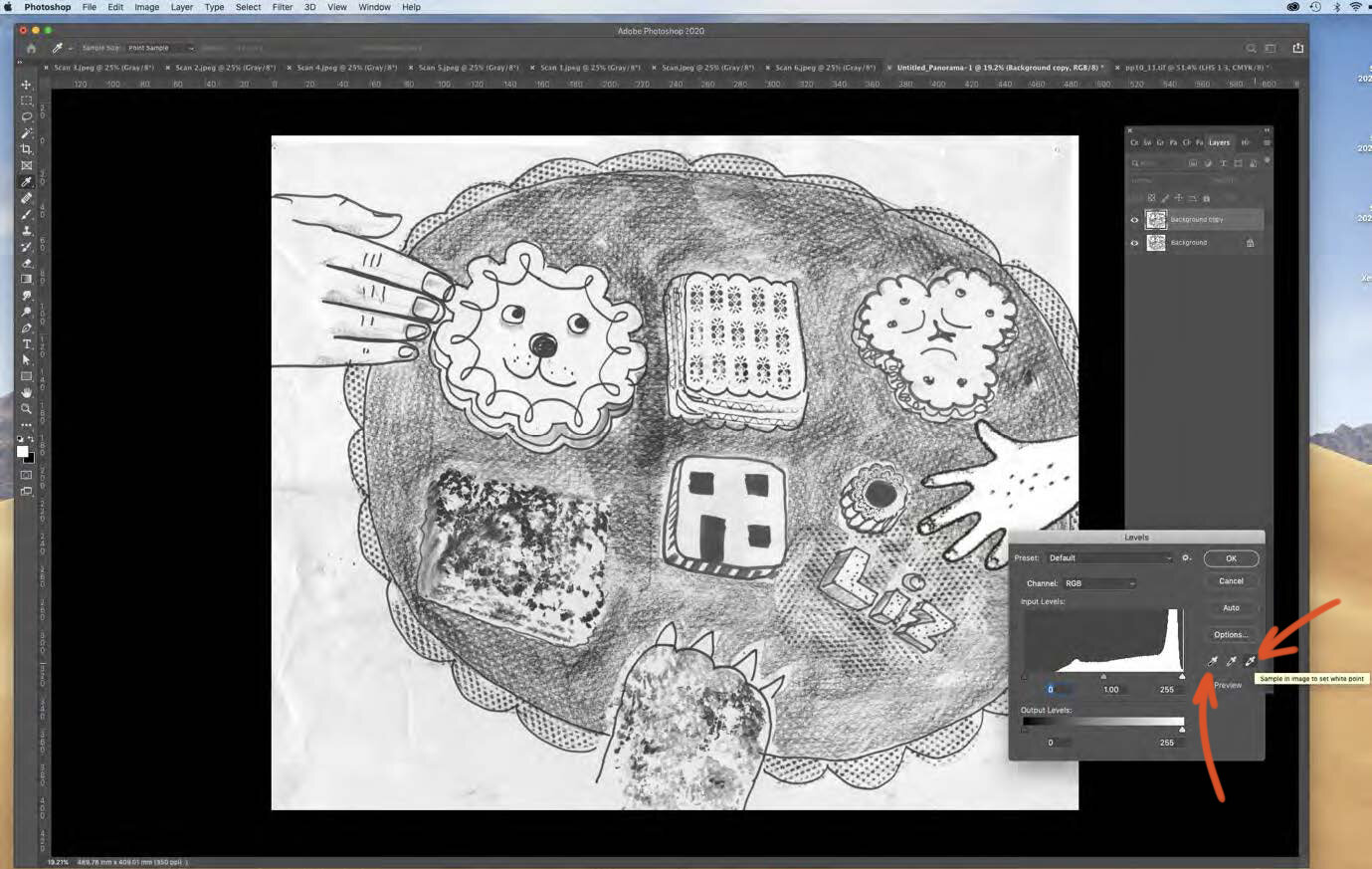Open the Layers panel options menu
Screen dimensions: 1372x869
pyautogui.click(x=1267, y=142)
